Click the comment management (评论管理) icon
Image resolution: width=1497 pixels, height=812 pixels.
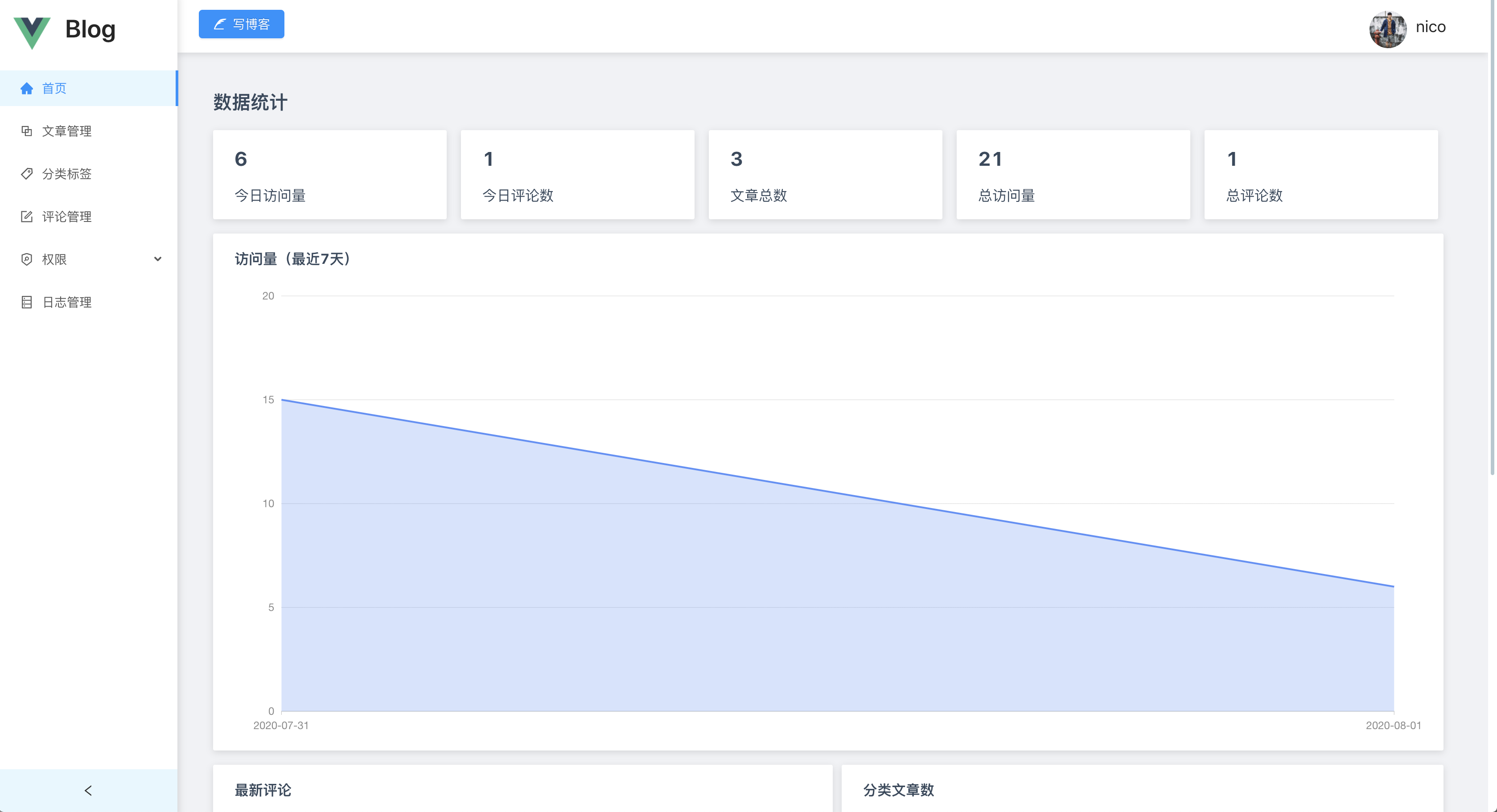pyautogui.click(x=27, y=217)
